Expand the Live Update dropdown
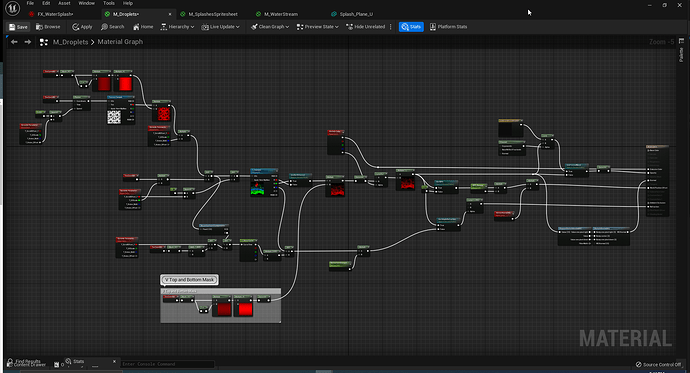The width and height of the screenshot is (690, 373). coord(220,27)
